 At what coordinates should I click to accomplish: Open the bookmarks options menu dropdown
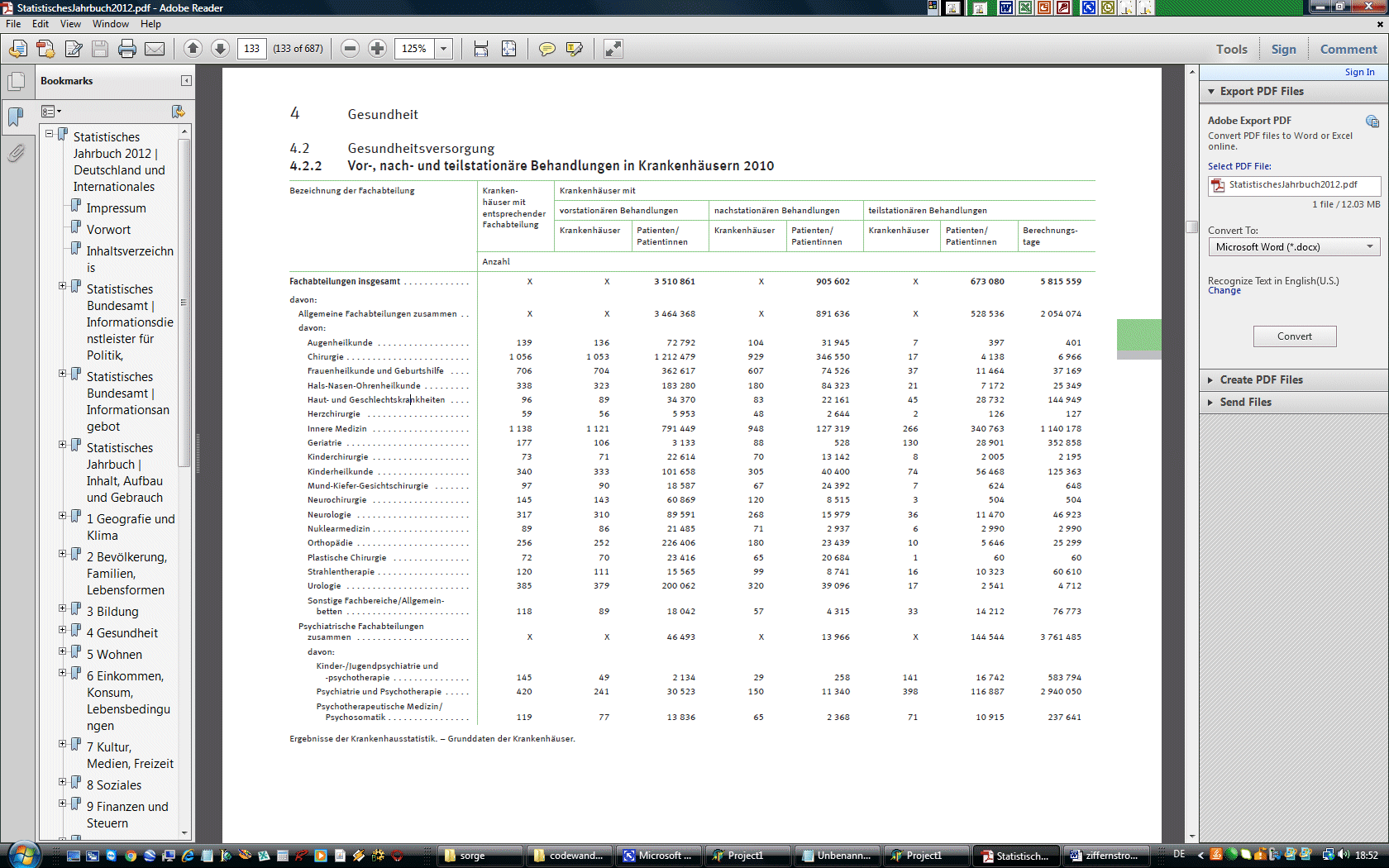pos(51,112)
